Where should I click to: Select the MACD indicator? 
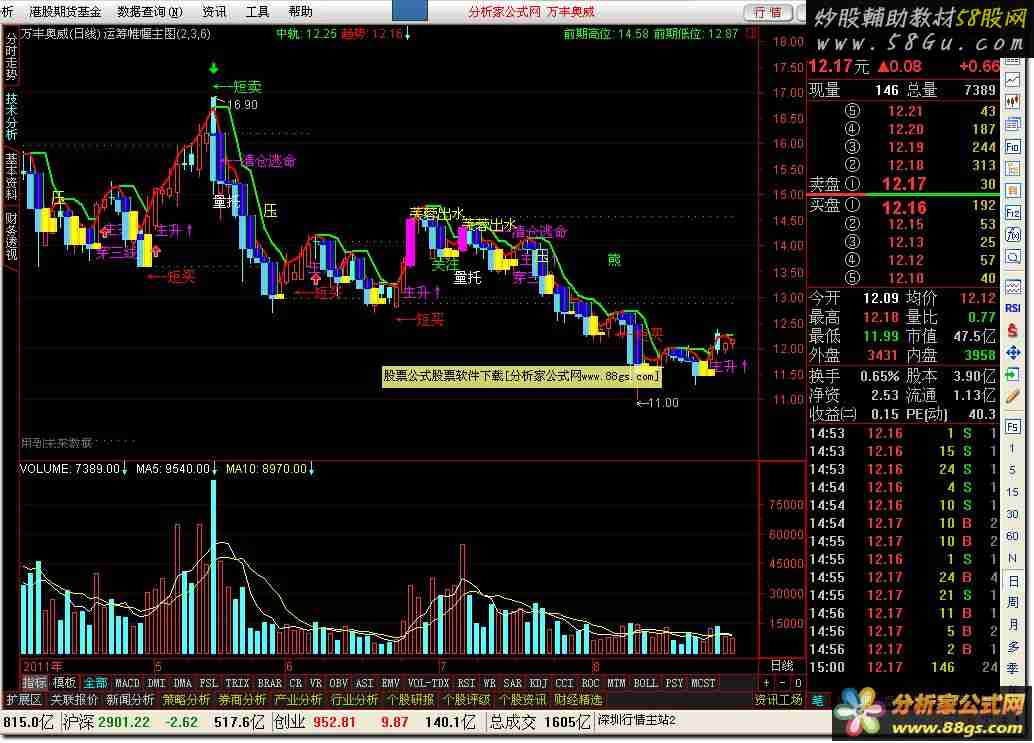point(127,683)
